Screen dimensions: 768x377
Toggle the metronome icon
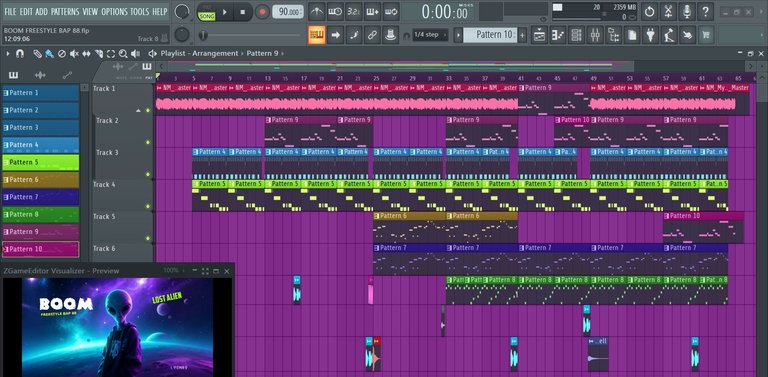click(316, 11)
